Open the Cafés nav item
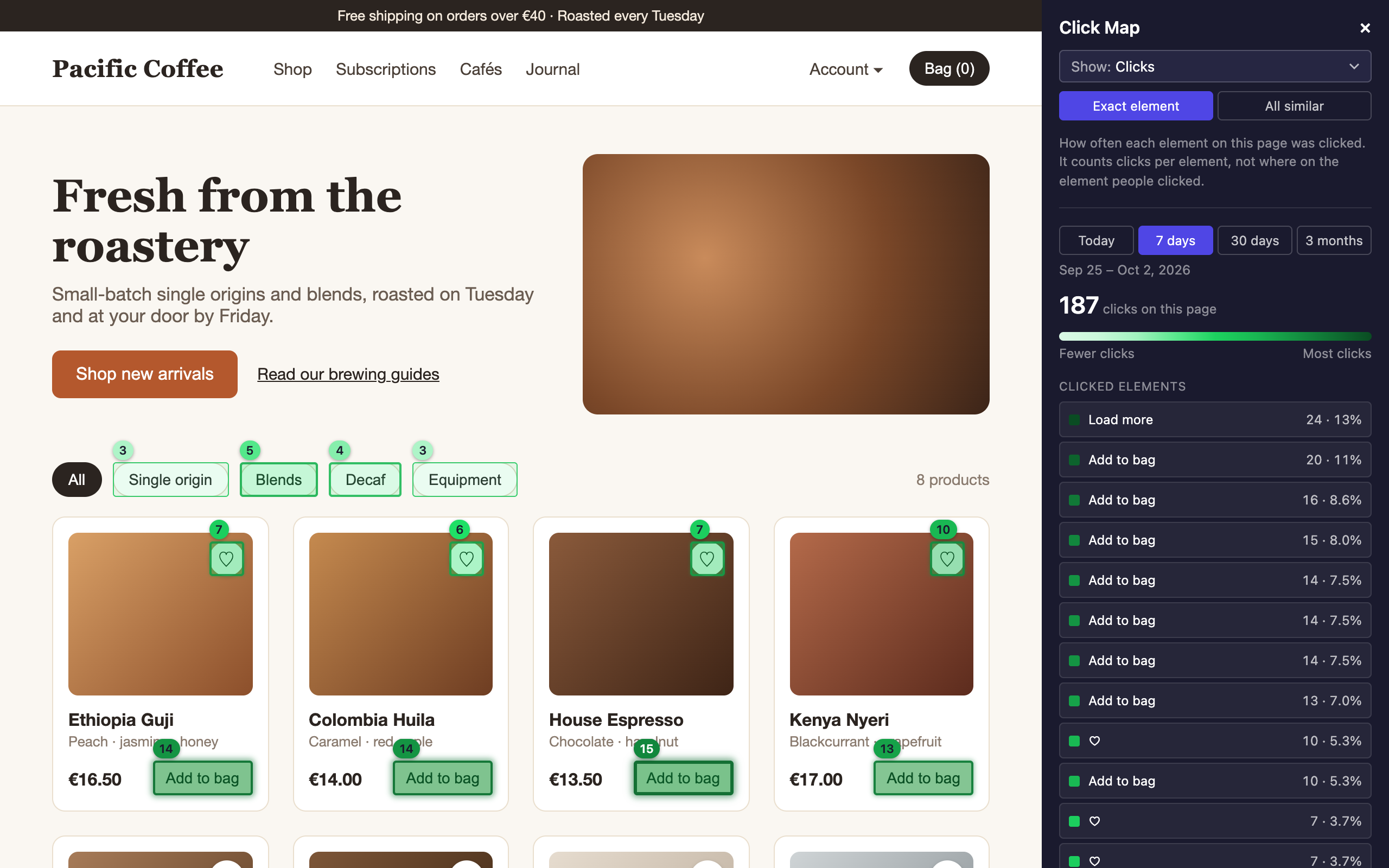Viewport: 1389px width, 868px height. click(x=480, y=69)
